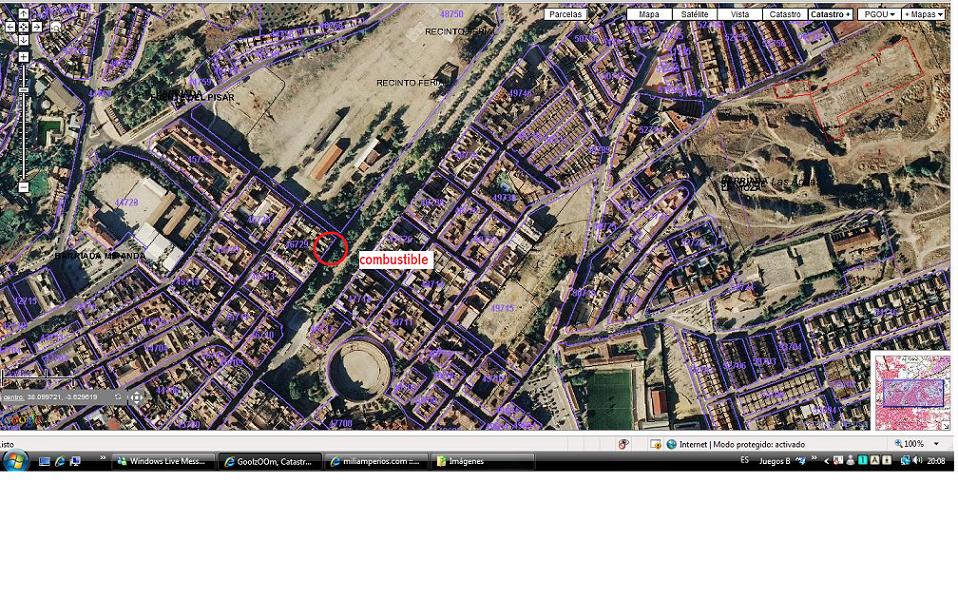Expand the + Mapas dropdown

923,15
